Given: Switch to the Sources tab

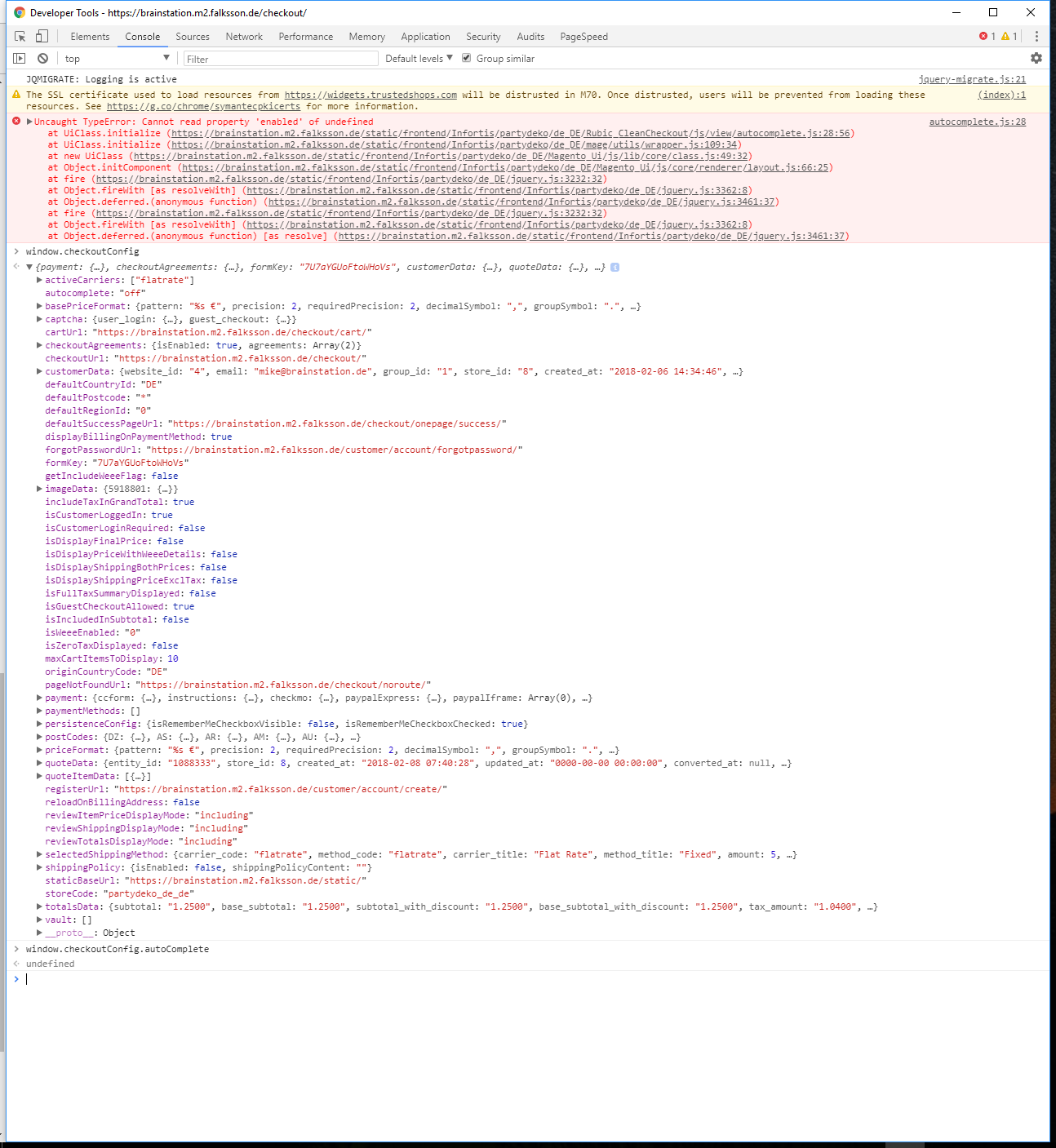Looking at the screenshot, I should (x=193, y=36).
